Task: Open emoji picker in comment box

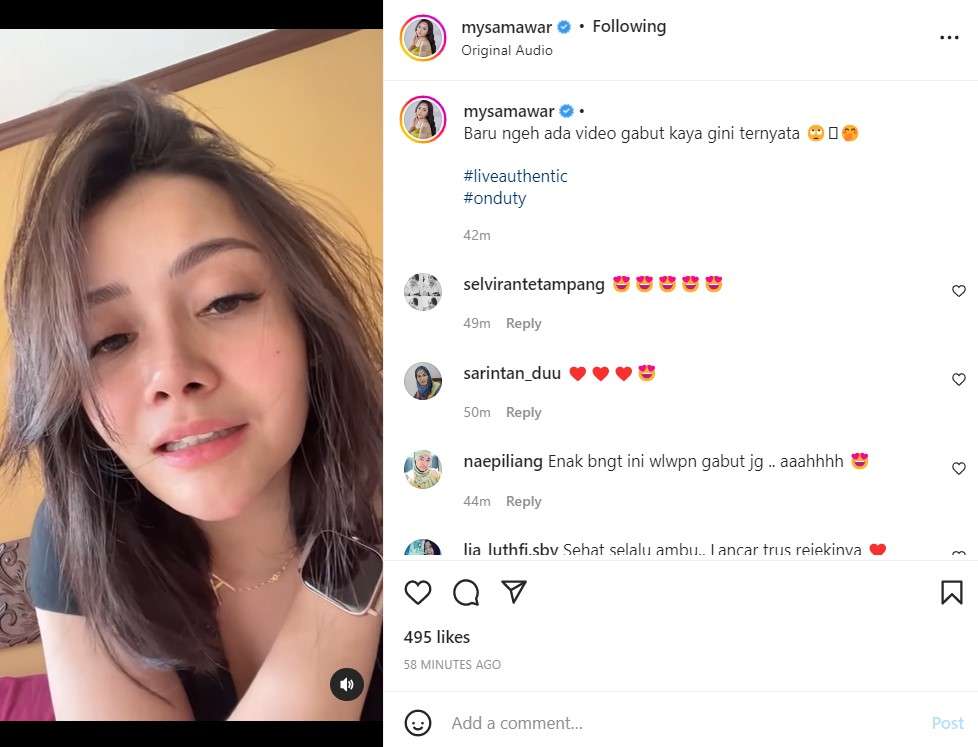Action: [x=418, y=722]
